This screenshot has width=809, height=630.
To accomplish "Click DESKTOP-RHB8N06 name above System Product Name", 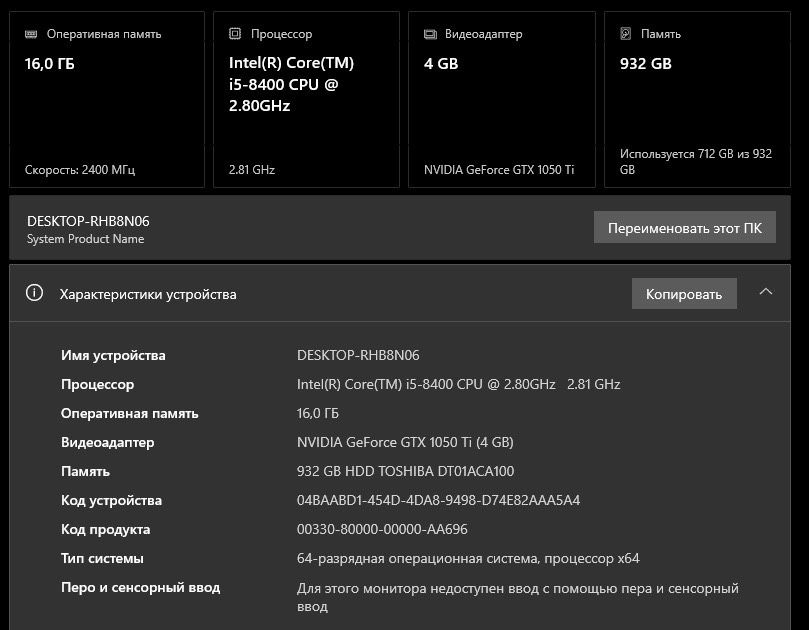I will coord(88,221).
